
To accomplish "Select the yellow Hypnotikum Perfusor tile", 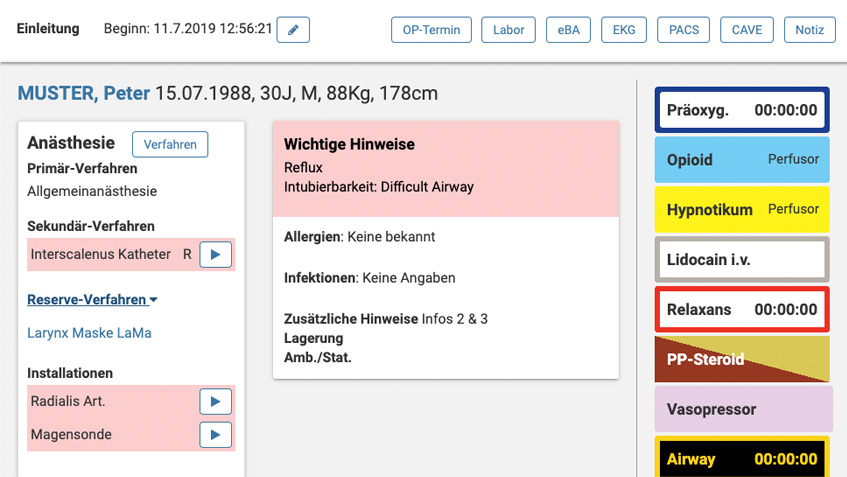I will (x=741, y=210).
